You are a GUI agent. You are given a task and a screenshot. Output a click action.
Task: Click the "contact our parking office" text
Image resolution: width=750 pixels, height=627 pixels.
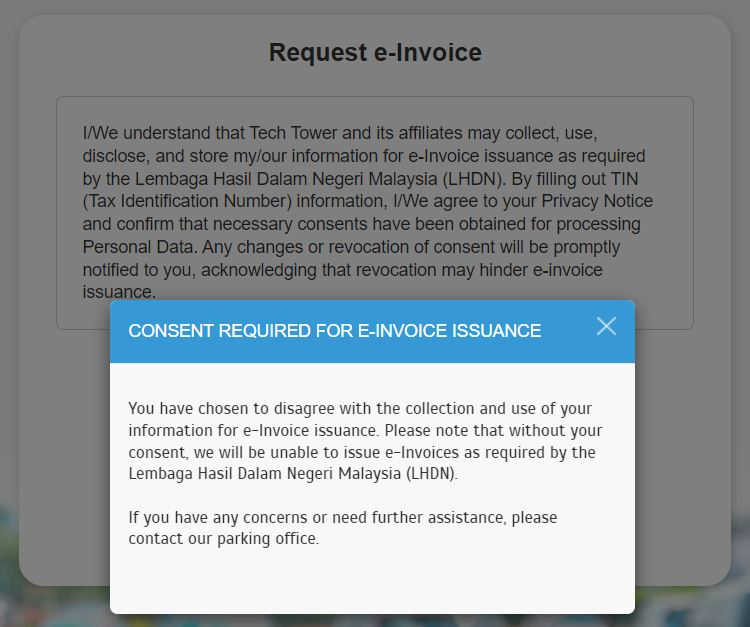click(x=223, y=539)
